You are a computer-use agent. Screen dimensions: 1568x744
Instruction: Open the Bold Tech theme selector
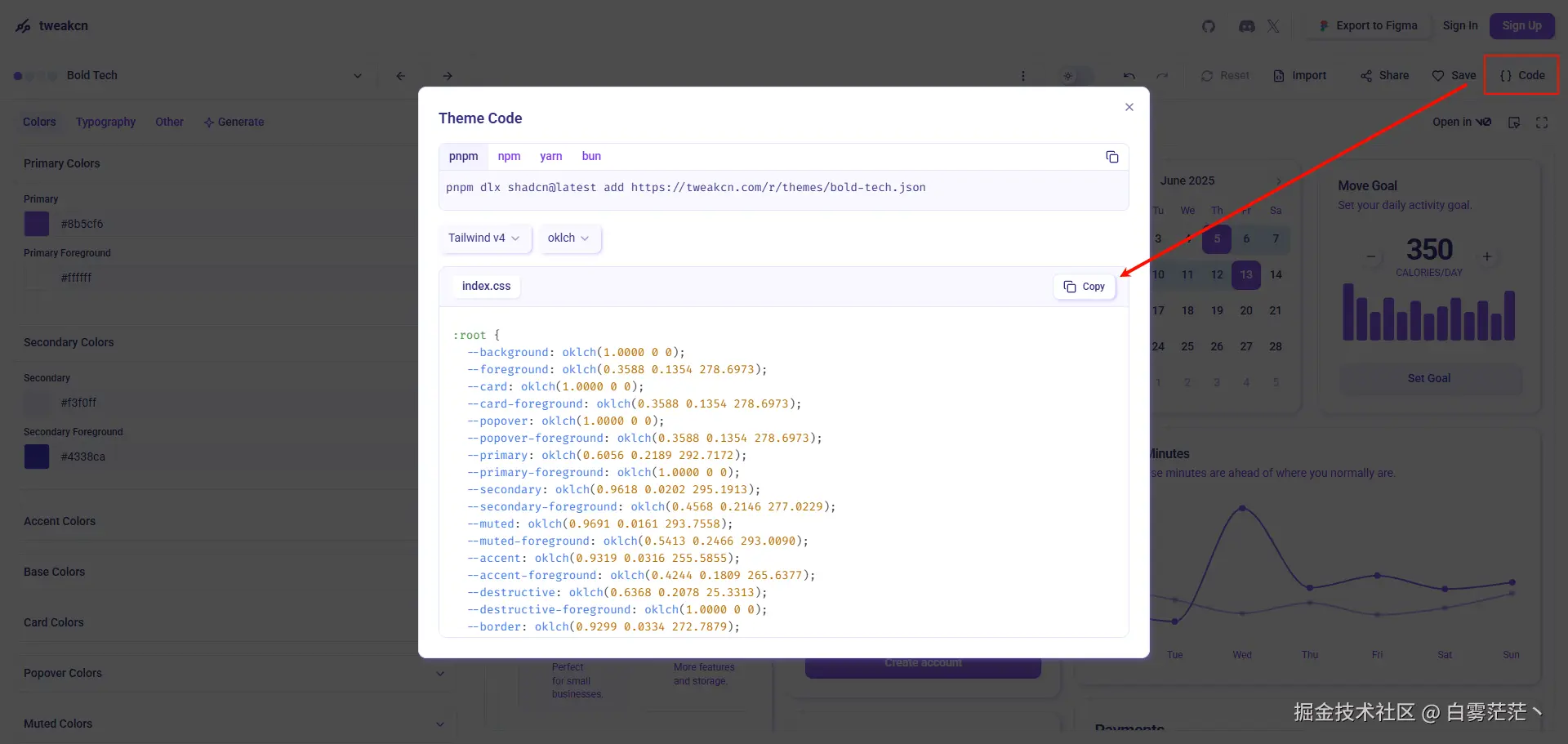[x=189, y=76]
